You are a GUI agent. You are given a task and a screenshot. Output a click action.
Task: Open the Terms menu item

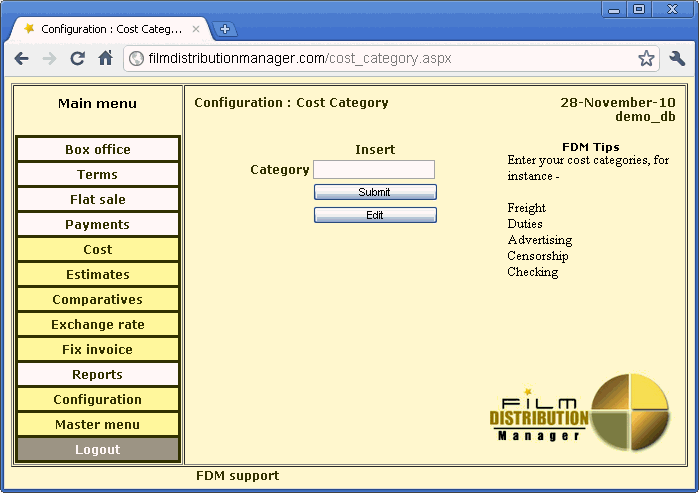tap(98, 175)
